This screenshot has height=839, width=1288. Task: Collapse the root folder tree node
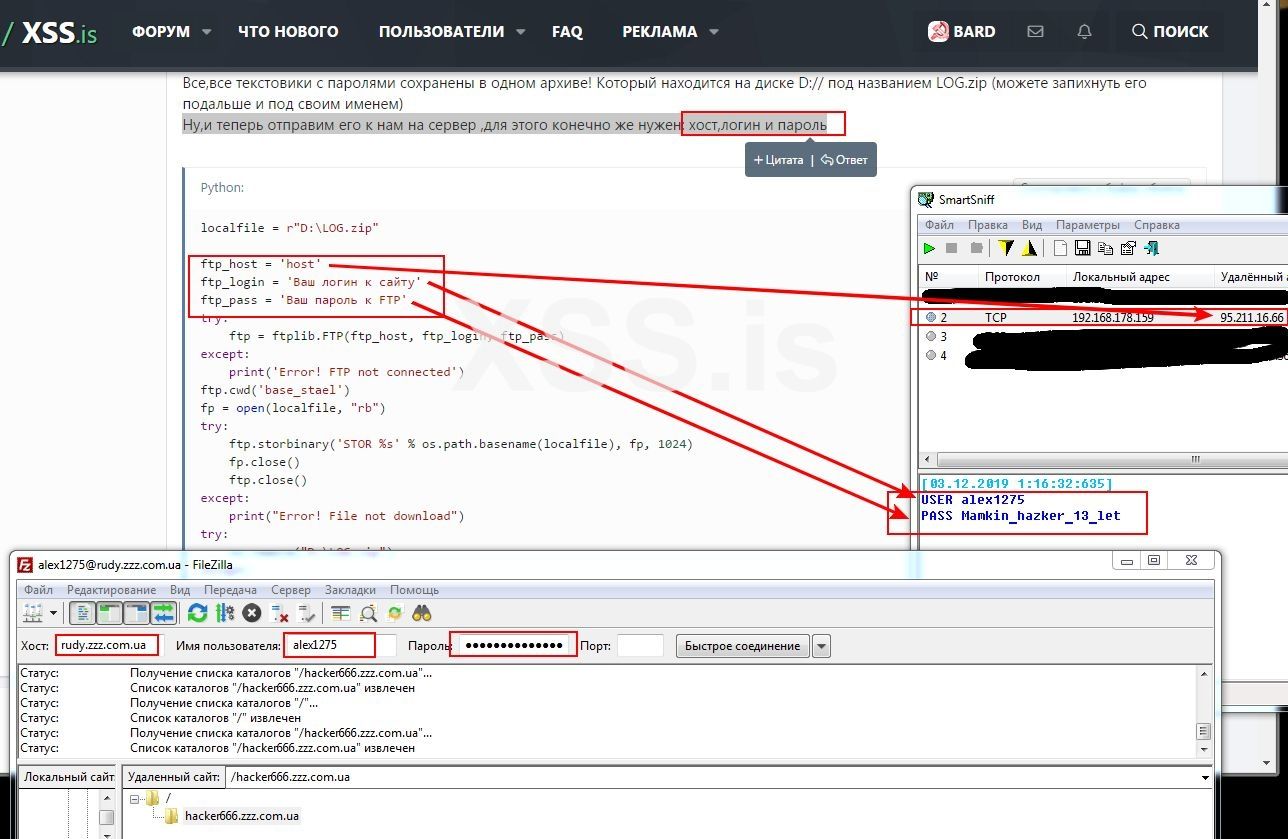135,798
